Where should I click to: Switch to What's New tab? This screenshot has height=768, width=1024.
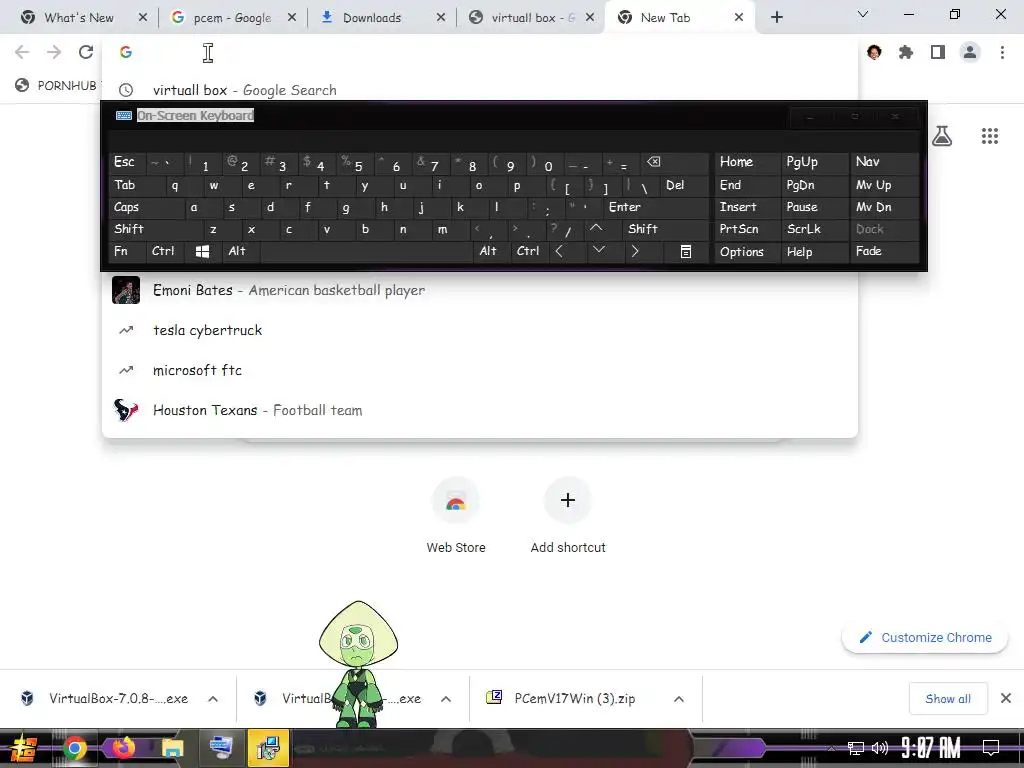pos(79,18)
